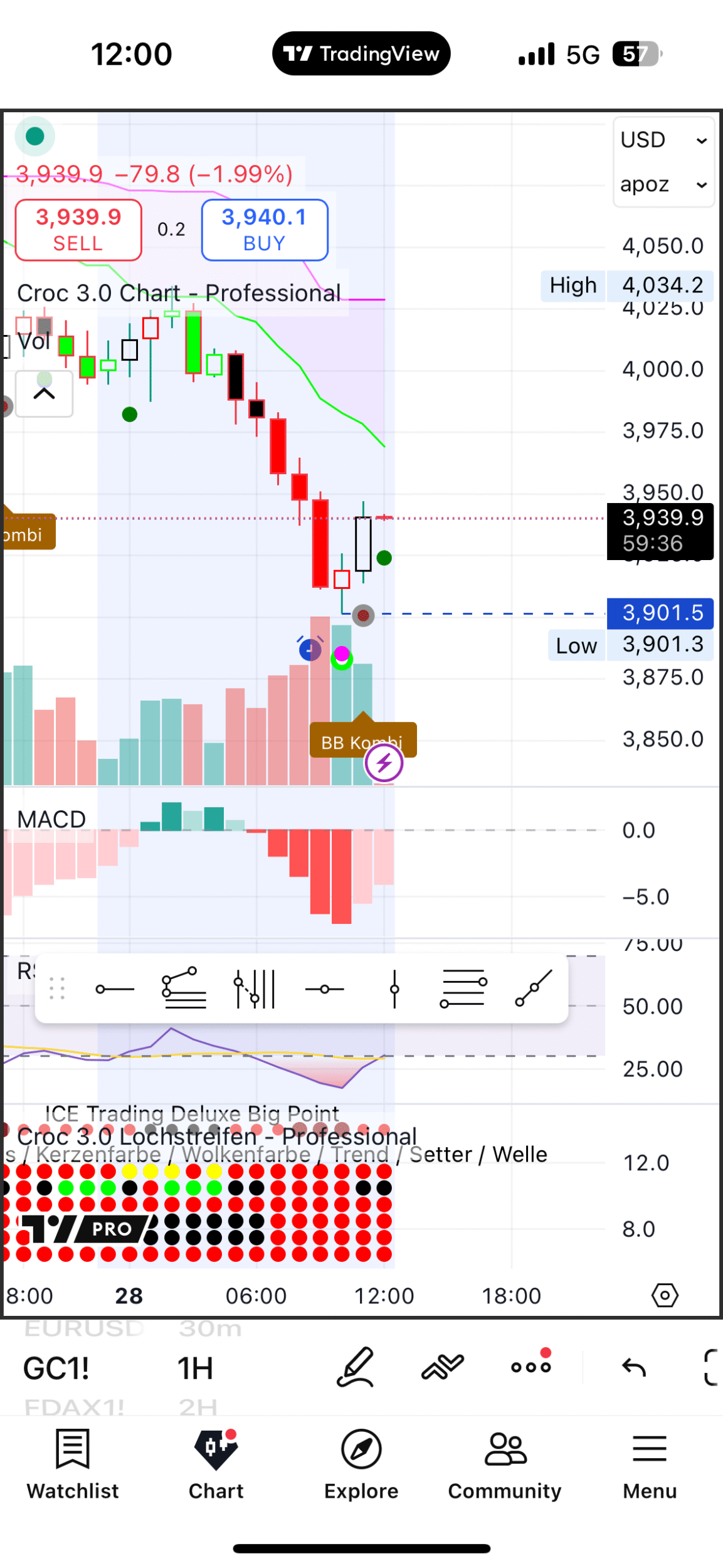
Task: Select the vertical line drawing tool
Action: click(x=394, y=989)
